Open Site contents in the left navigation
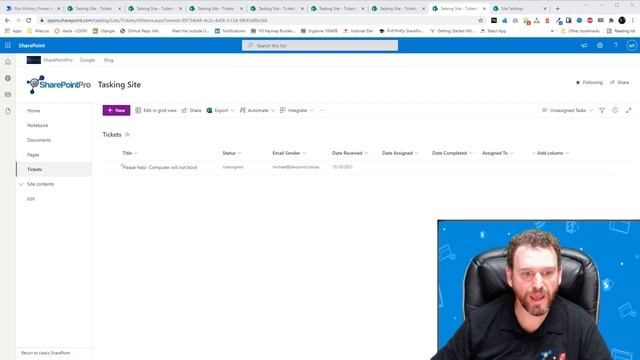 (40, 184)
